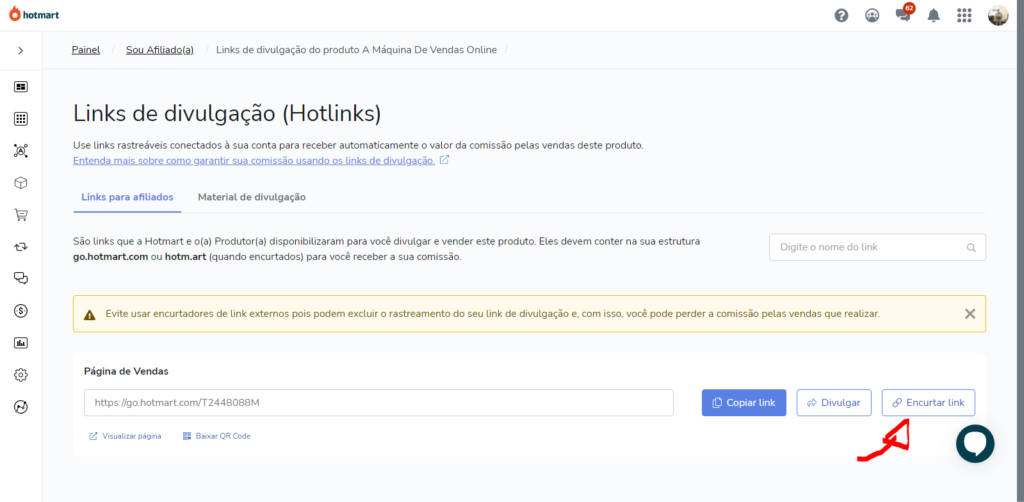This screenshot has height=502, width=1024.
Task: Open the dollar coin icon in sidebar
Action: click(21, 311)
